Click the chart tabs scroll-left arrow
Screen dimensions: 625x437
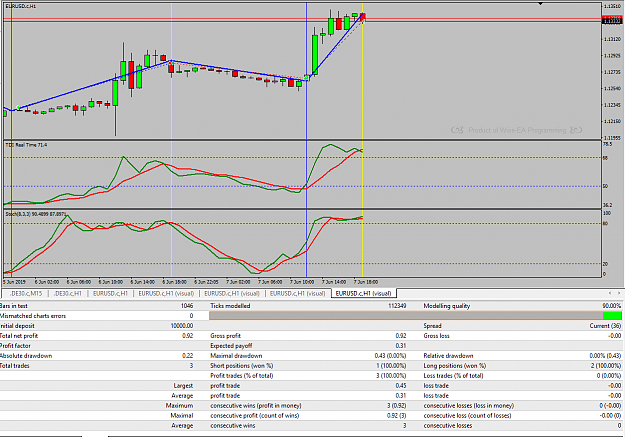click(x=609, y=293)
